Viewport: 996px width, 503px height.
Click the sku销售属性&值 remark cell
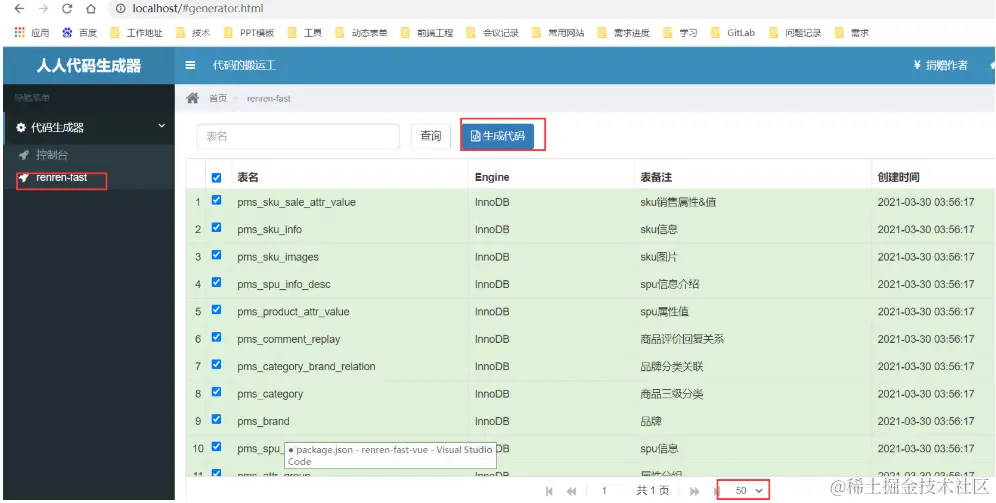(678, 202)
